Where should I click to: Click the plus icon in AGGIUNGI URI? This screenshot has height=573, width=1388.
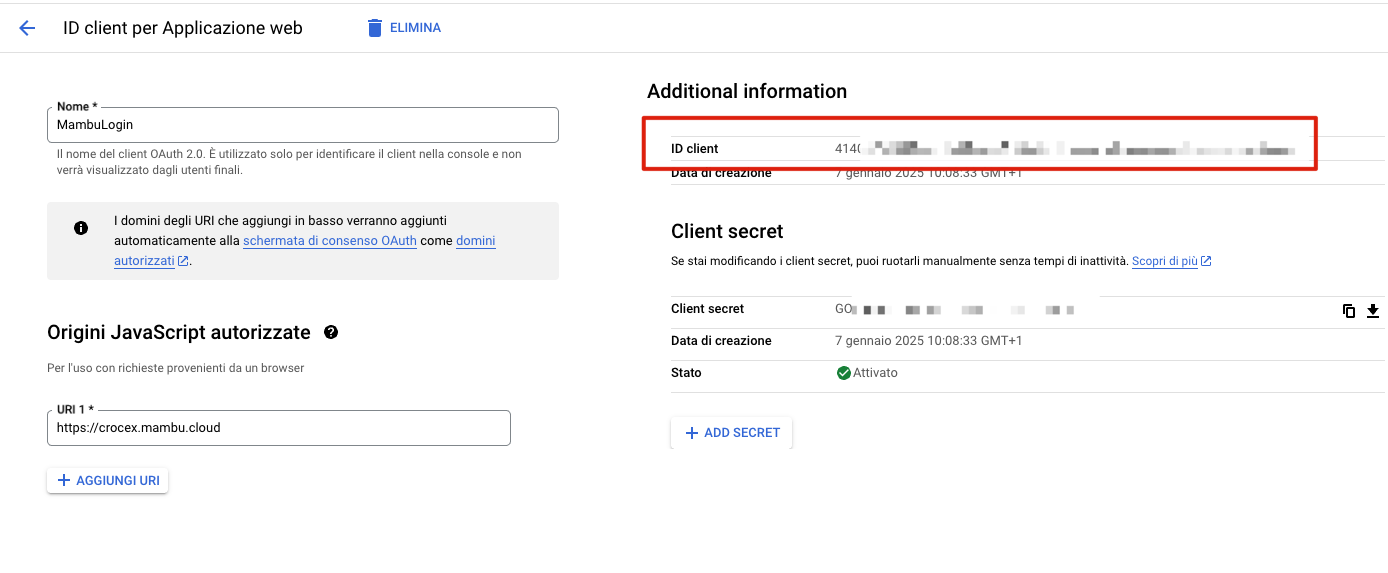click(64, 481)
